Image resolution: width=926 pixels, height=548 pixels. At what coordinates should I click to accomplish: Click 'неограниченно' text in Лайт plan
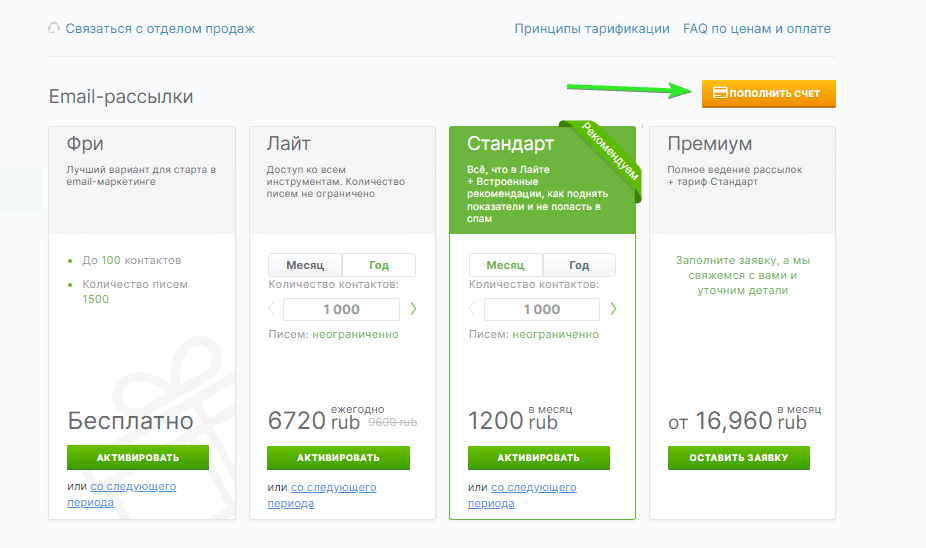point(356,334)
